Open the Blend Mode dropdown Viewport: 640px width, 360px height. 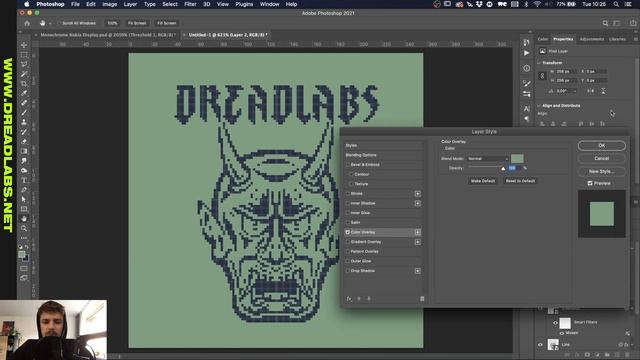(x=488, y=158)
